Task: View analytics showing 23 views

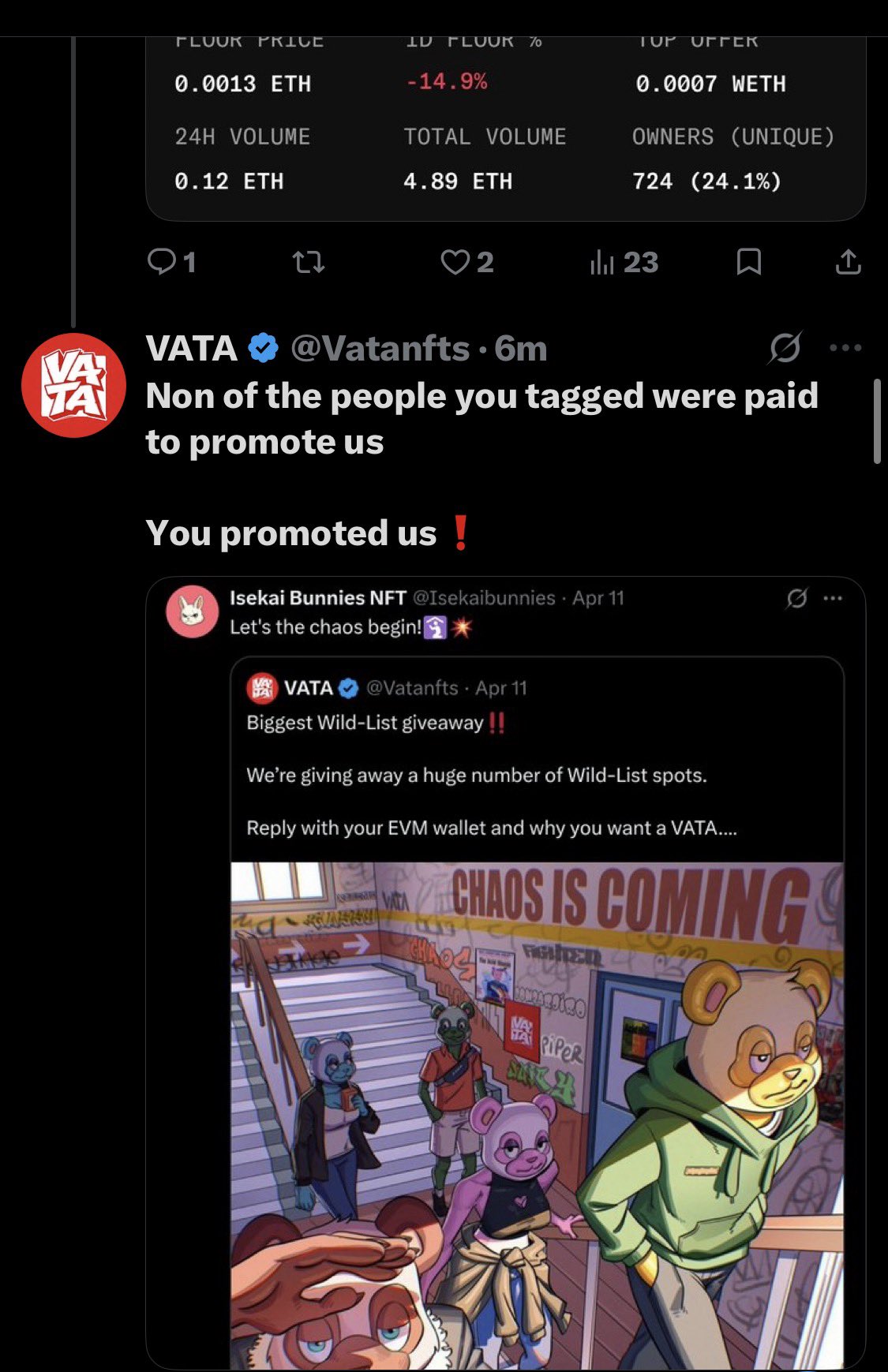Action: click(624, 262)
